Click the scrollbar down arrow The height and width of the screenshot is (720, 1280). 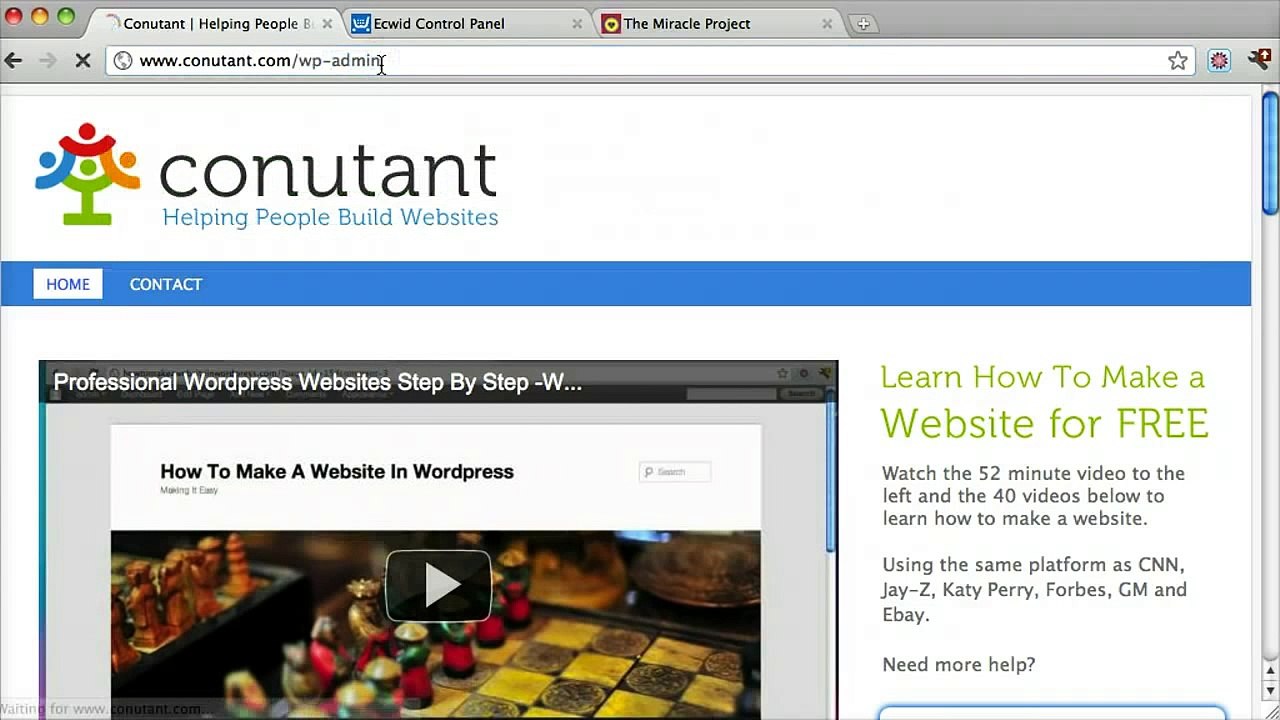pos(1270,691)
